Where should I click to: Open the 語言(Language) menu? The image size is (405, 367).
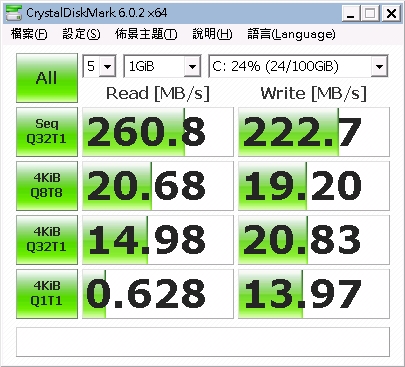(x=291, y=34)
